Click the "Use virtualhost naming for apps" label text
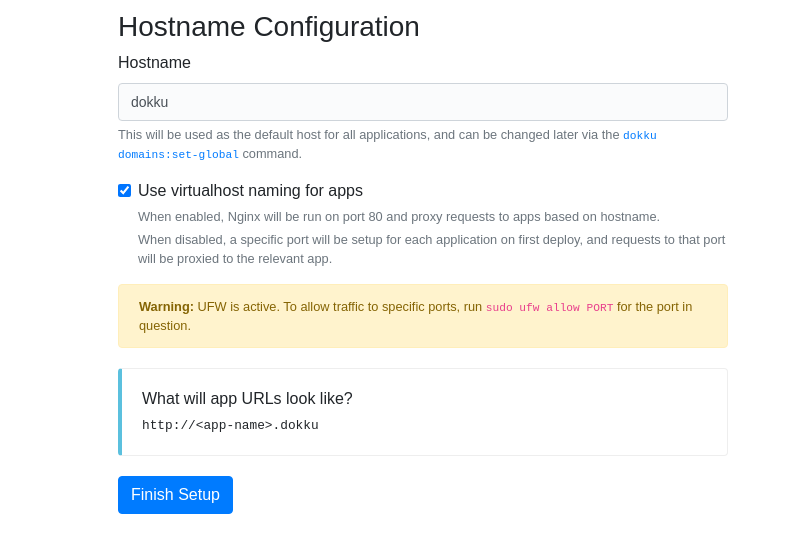The height and width of the screenshot is (557, 792). click(x=250, y=190)
